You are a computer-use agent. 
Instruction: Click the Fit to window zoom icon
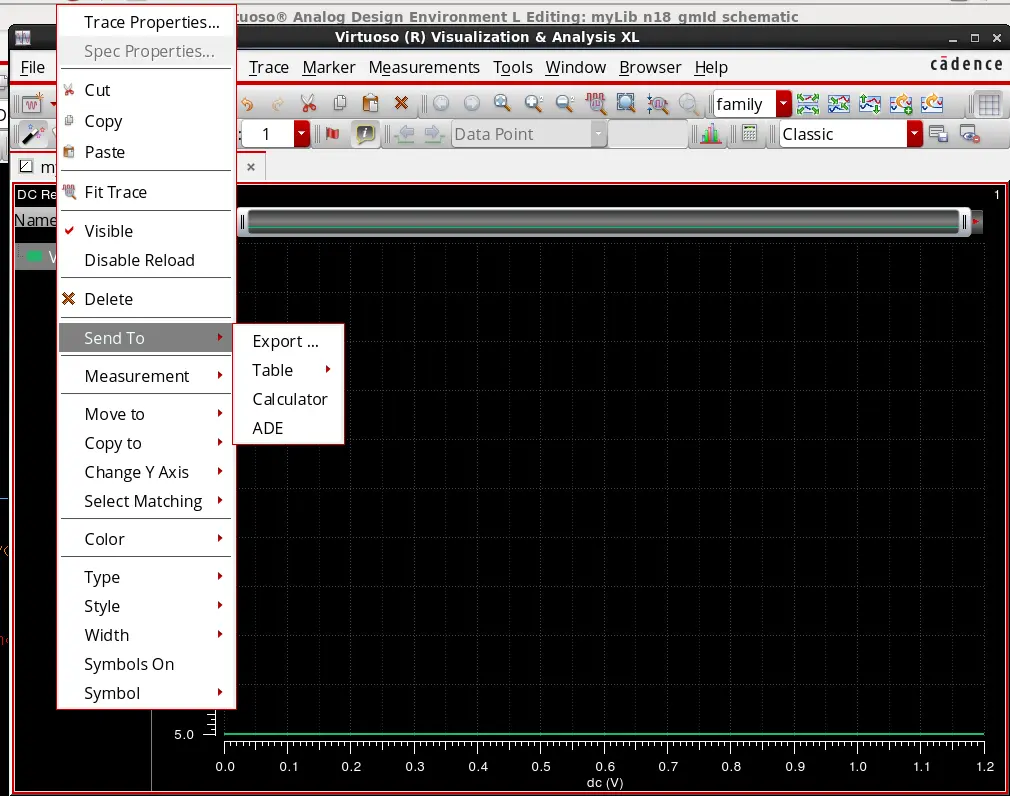click(x=626, y=103)
